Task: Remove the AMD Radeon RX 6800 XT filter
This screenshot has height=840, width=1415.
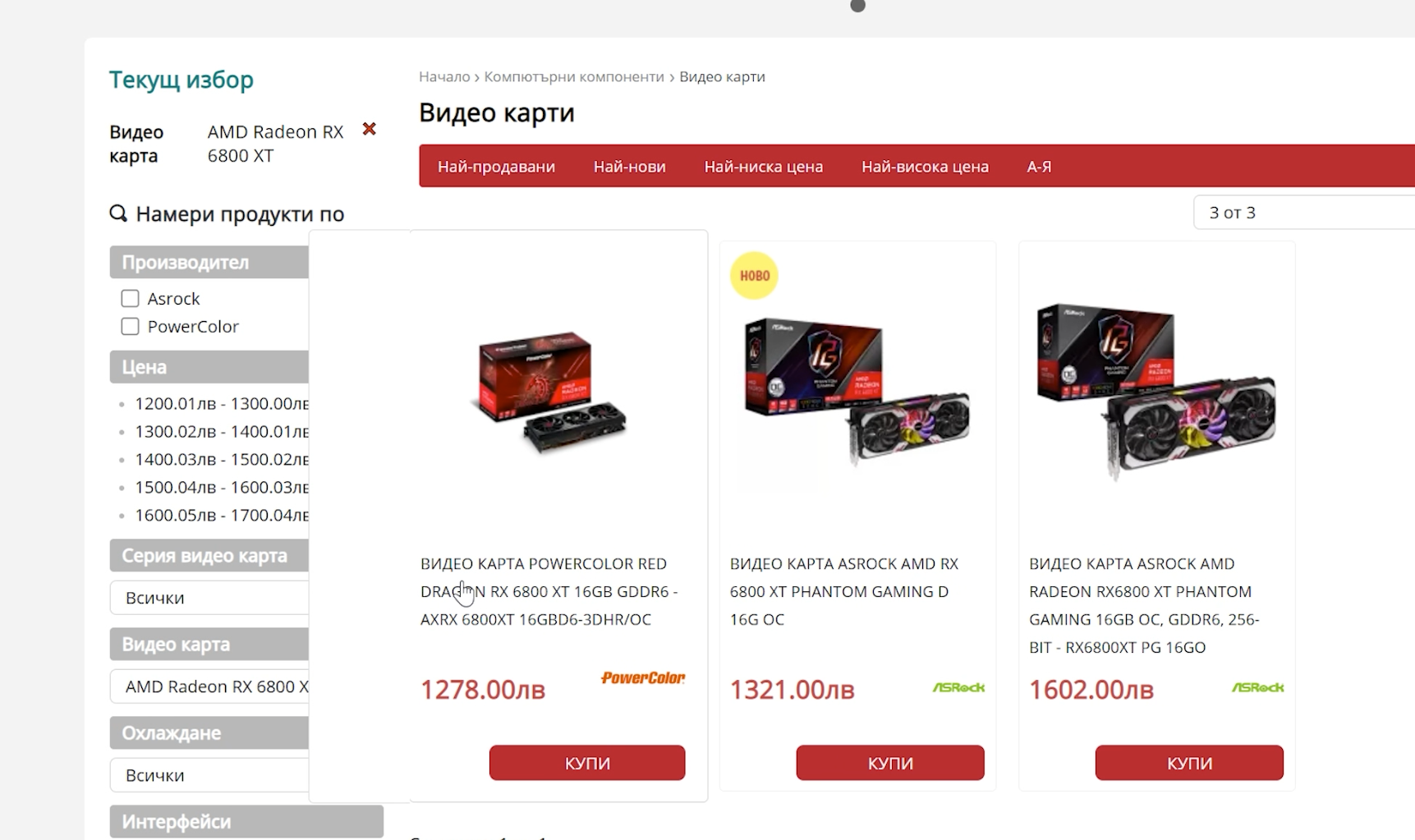Action: (x=370, y=129)
